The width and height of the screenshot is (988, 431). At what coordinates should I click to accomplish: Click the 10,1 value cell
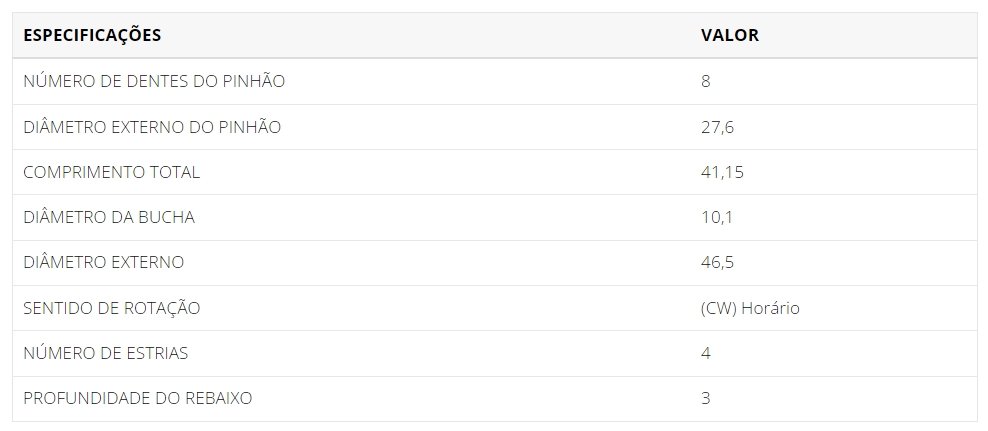(716, 218)
